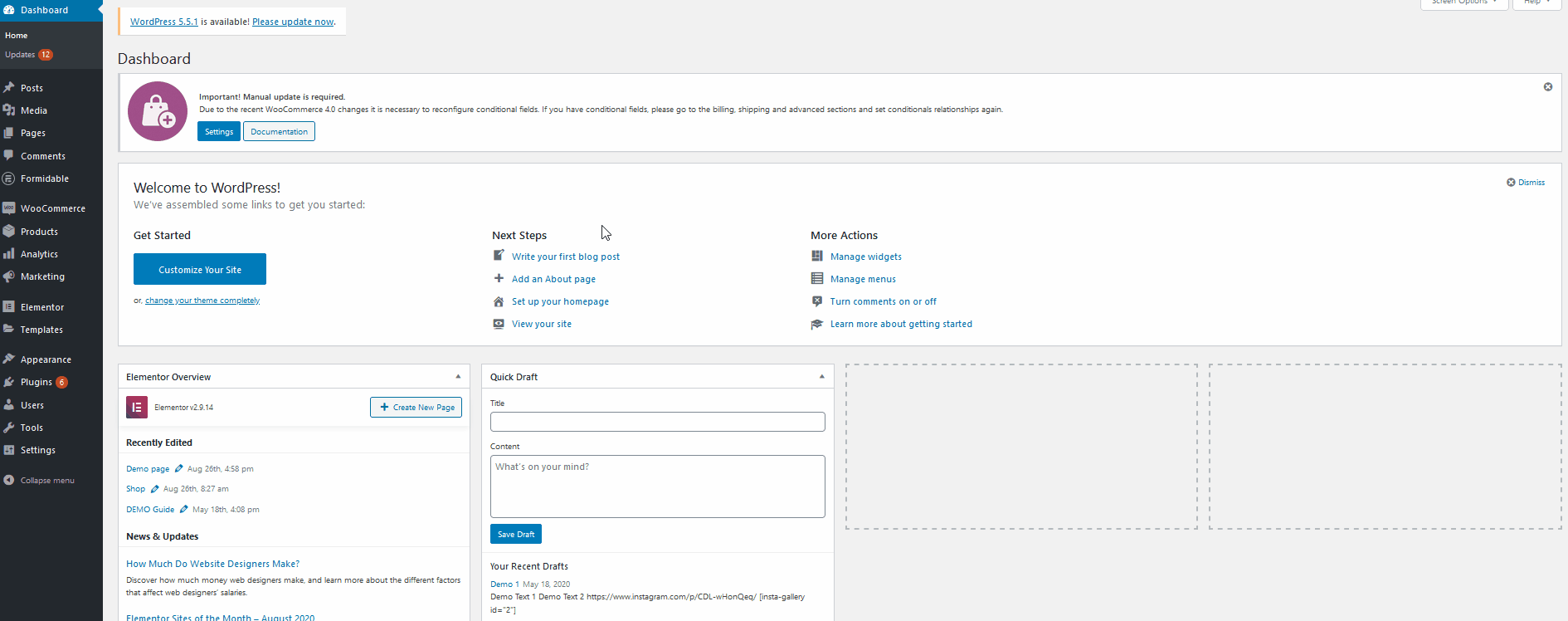Click the Marketing megaphone icon

point(9,276)
